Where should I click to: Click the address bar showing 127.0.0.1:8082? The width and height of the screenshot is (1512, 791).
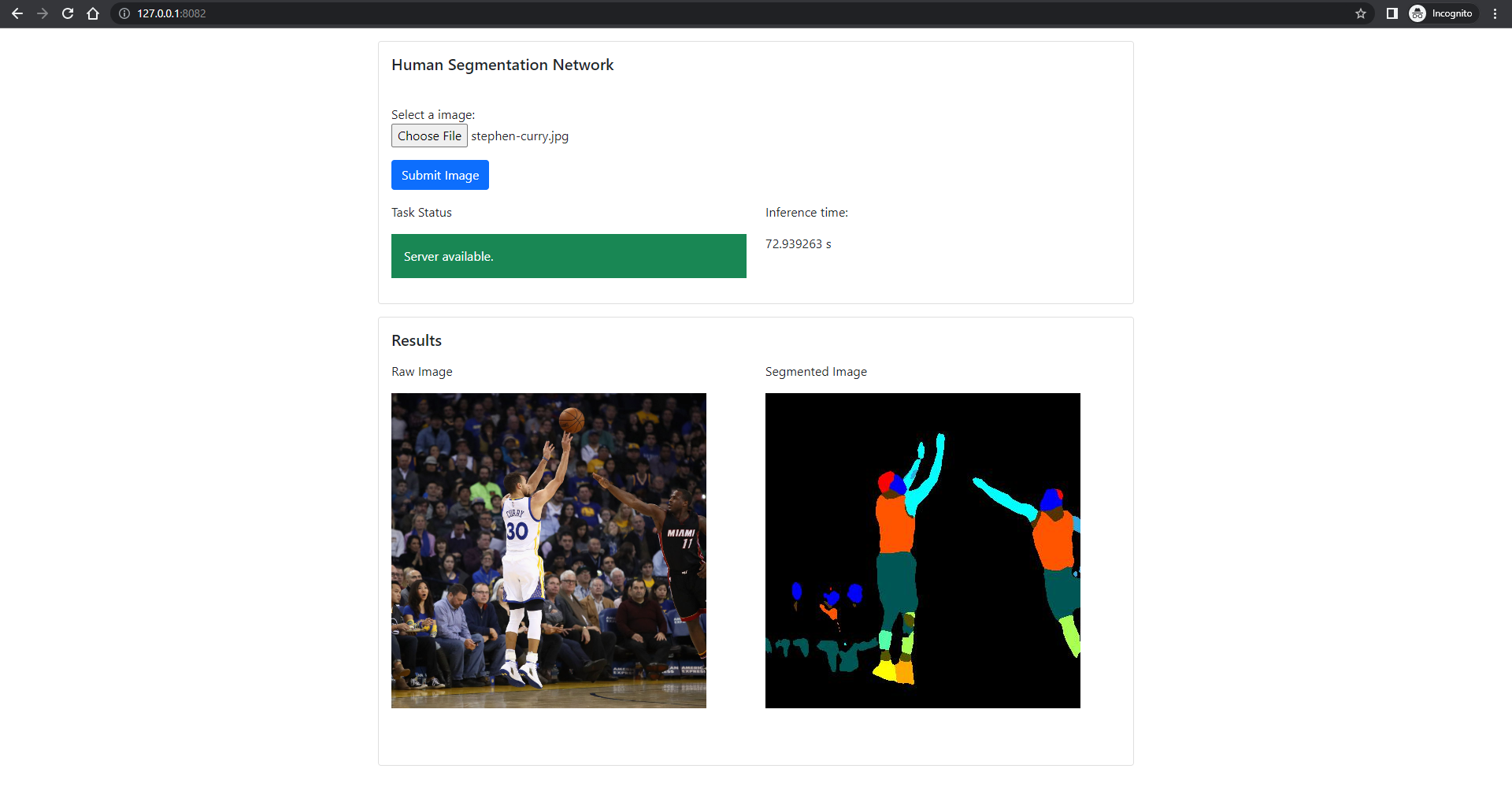point(315,13)
